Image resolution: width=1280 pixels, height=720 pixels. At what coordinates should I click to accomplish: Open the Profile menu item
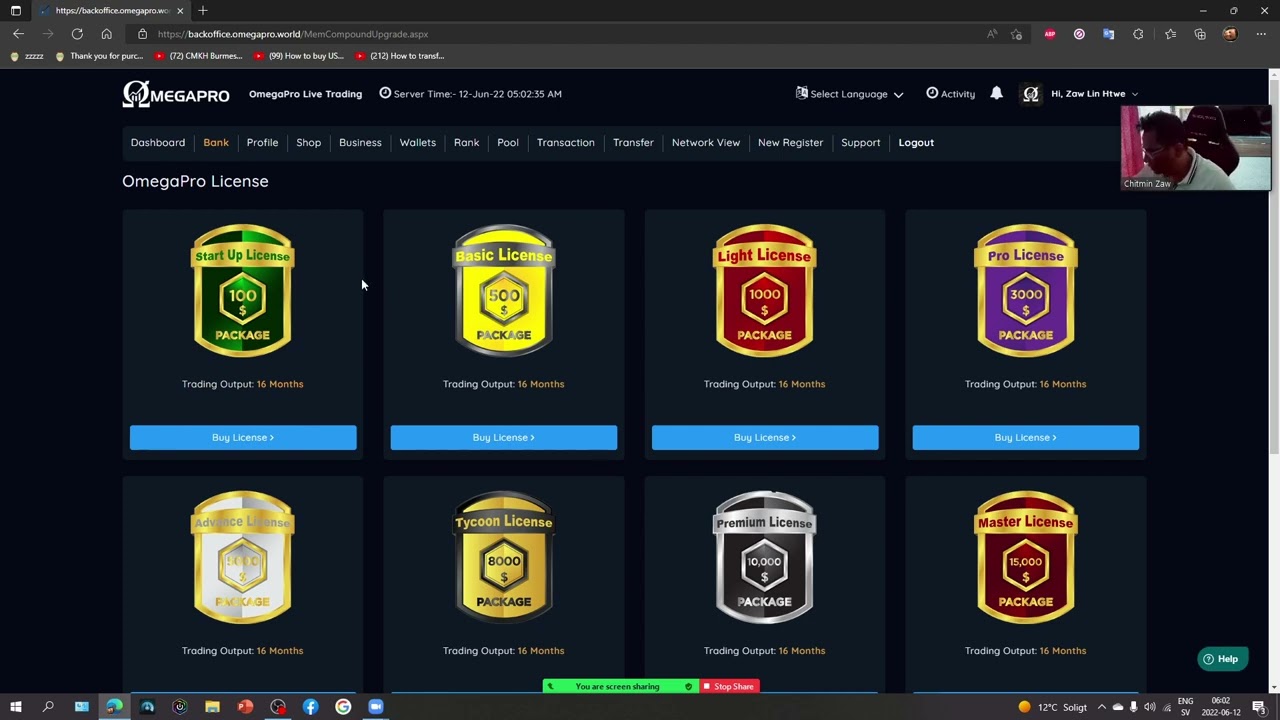click(x=262, y=142)
